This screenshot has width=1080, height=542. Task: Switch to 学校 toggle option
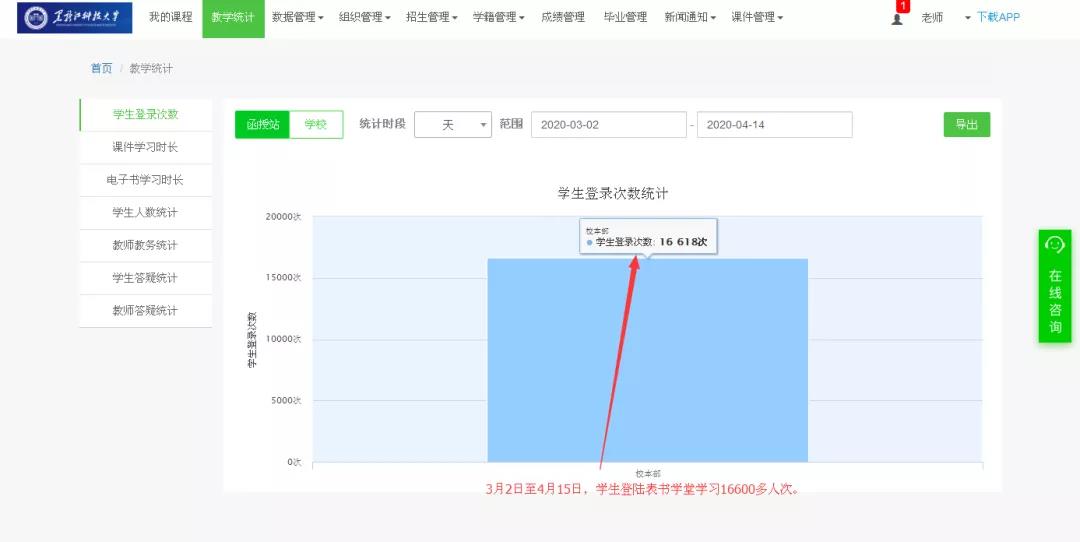tap(316, 124)
